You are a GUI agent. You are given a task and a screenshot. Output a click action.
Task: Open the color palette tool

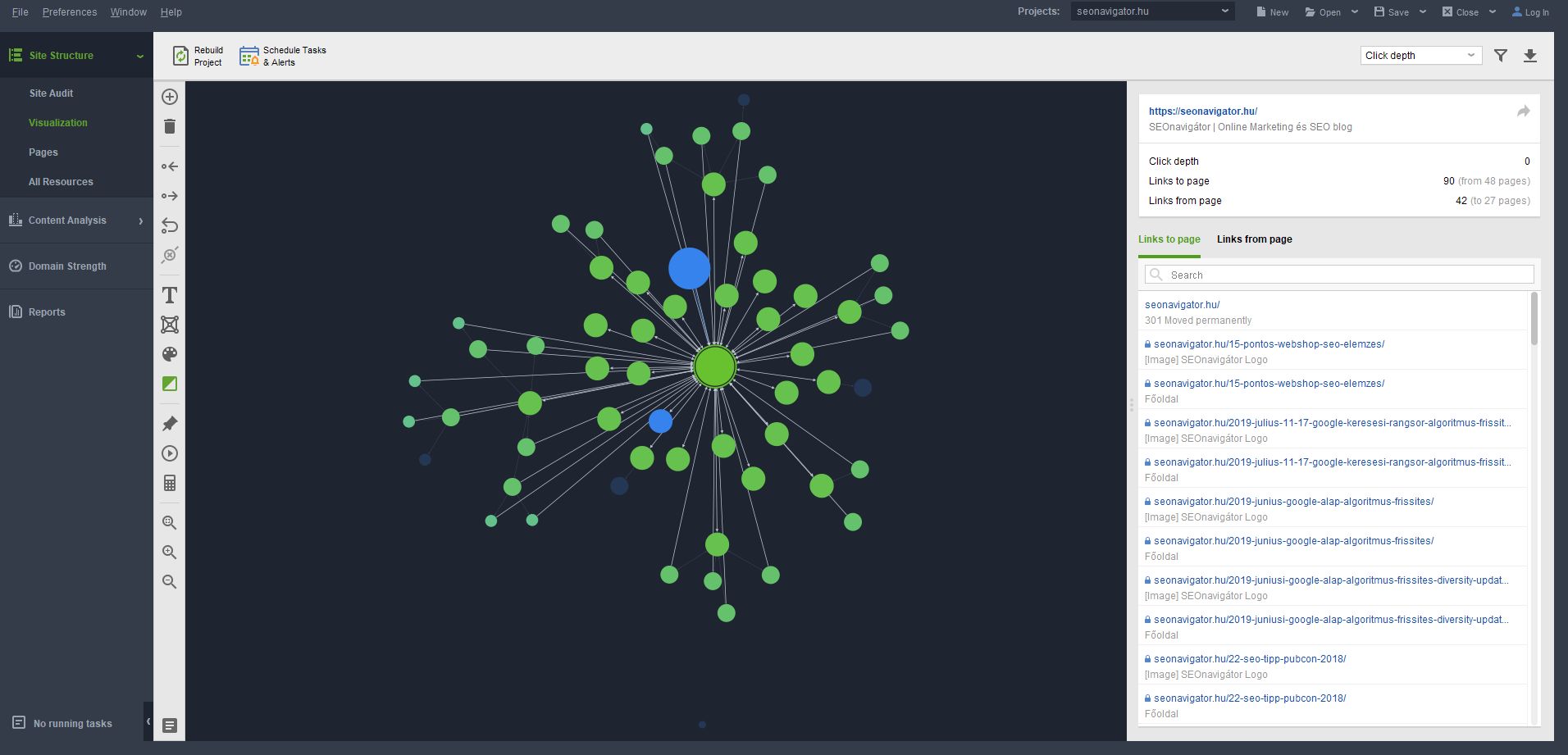pos(170,354)
